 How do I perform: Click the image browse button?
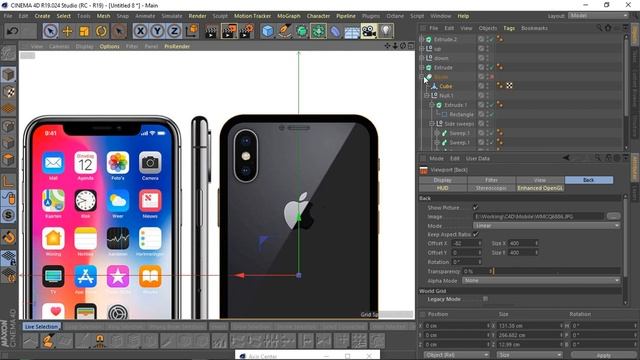tap(613, 216)
